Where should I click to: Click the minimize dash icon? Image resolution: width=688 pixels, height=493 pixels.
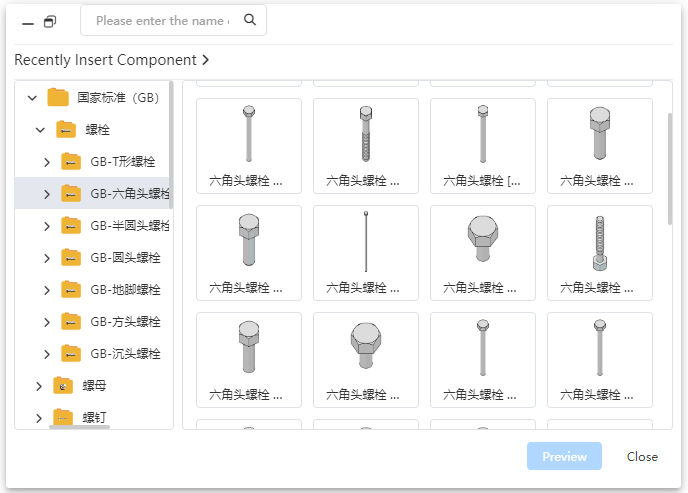point(27,22)
